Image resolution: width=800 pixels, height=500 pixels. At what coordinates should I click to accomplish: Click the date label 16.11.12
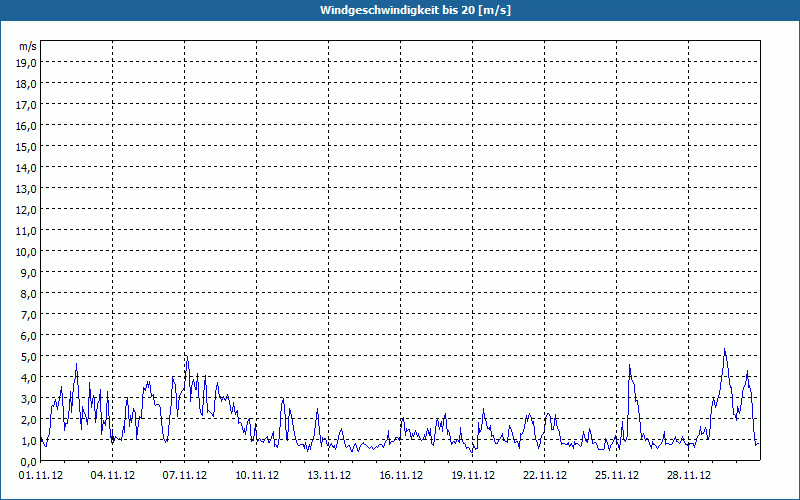tap(401, 476)
